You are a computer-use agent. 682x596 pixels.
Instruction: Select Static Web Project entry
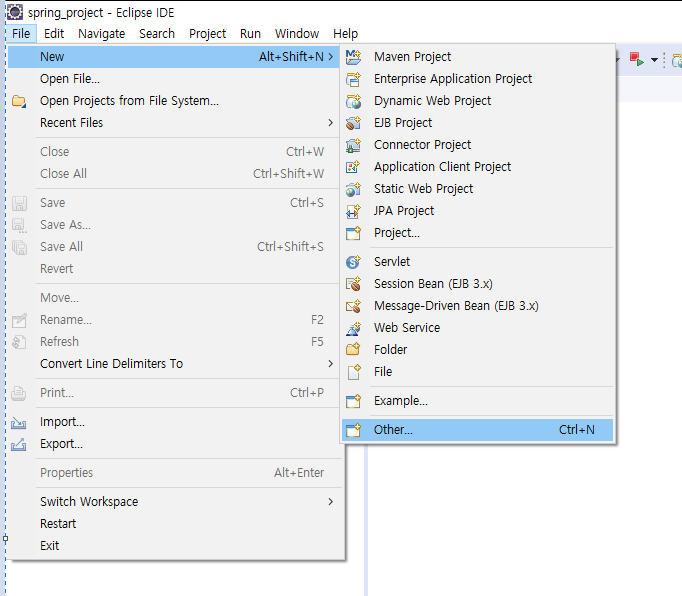pos(478,189)
